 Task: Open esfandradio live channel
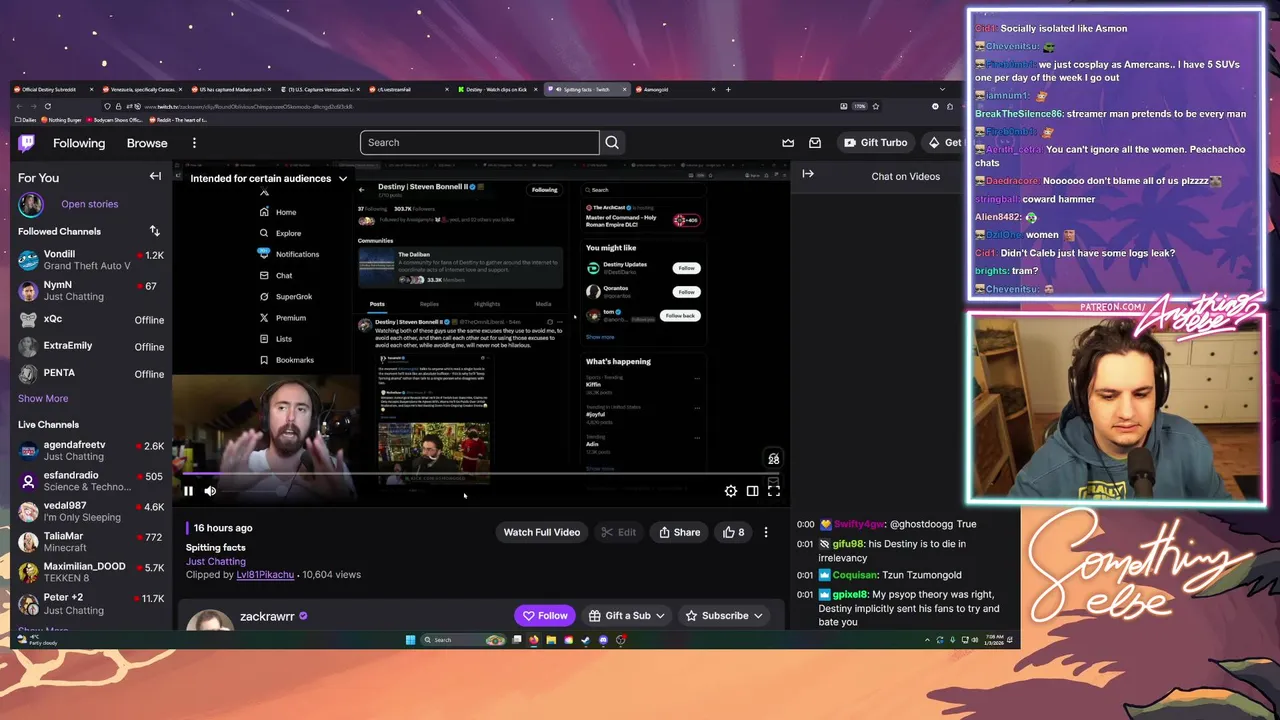pos(90,481)
